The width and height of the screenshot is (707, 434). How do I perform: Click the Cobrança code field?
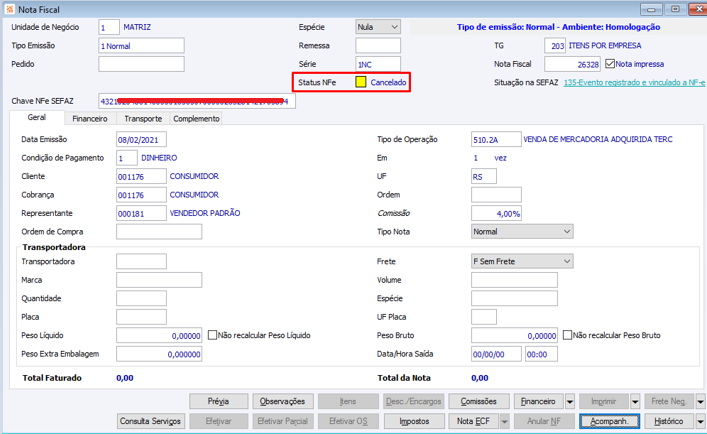pyautogui.click(x=141, y=195)
